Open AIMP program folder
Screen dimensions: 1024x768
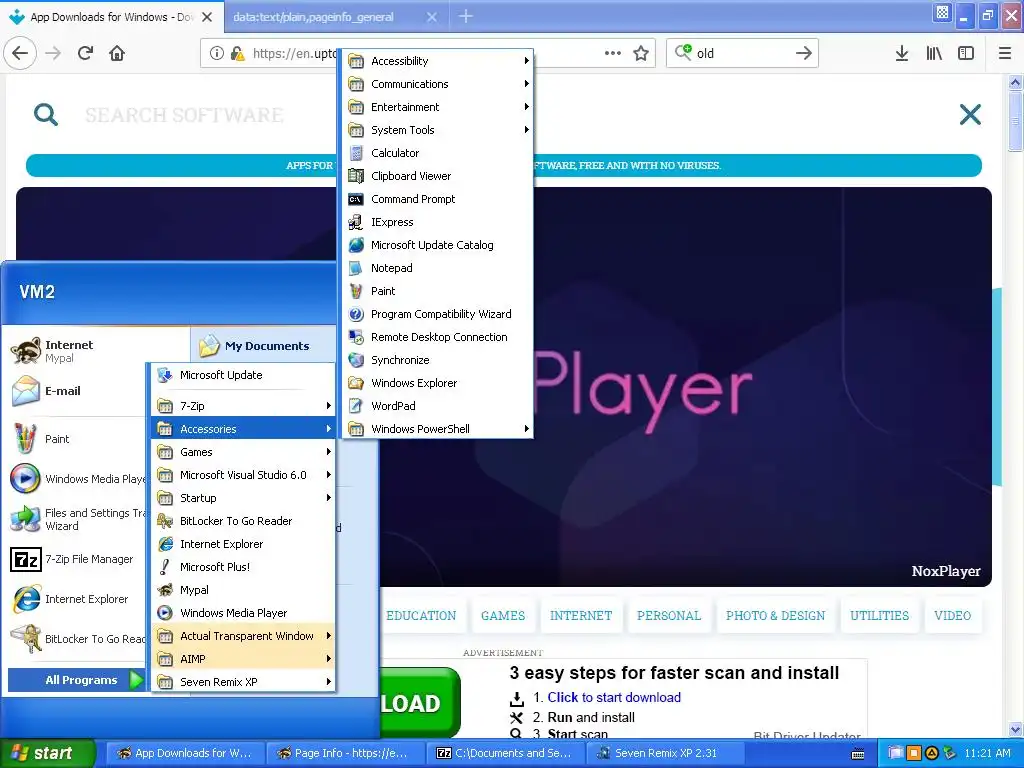point(244,659)
